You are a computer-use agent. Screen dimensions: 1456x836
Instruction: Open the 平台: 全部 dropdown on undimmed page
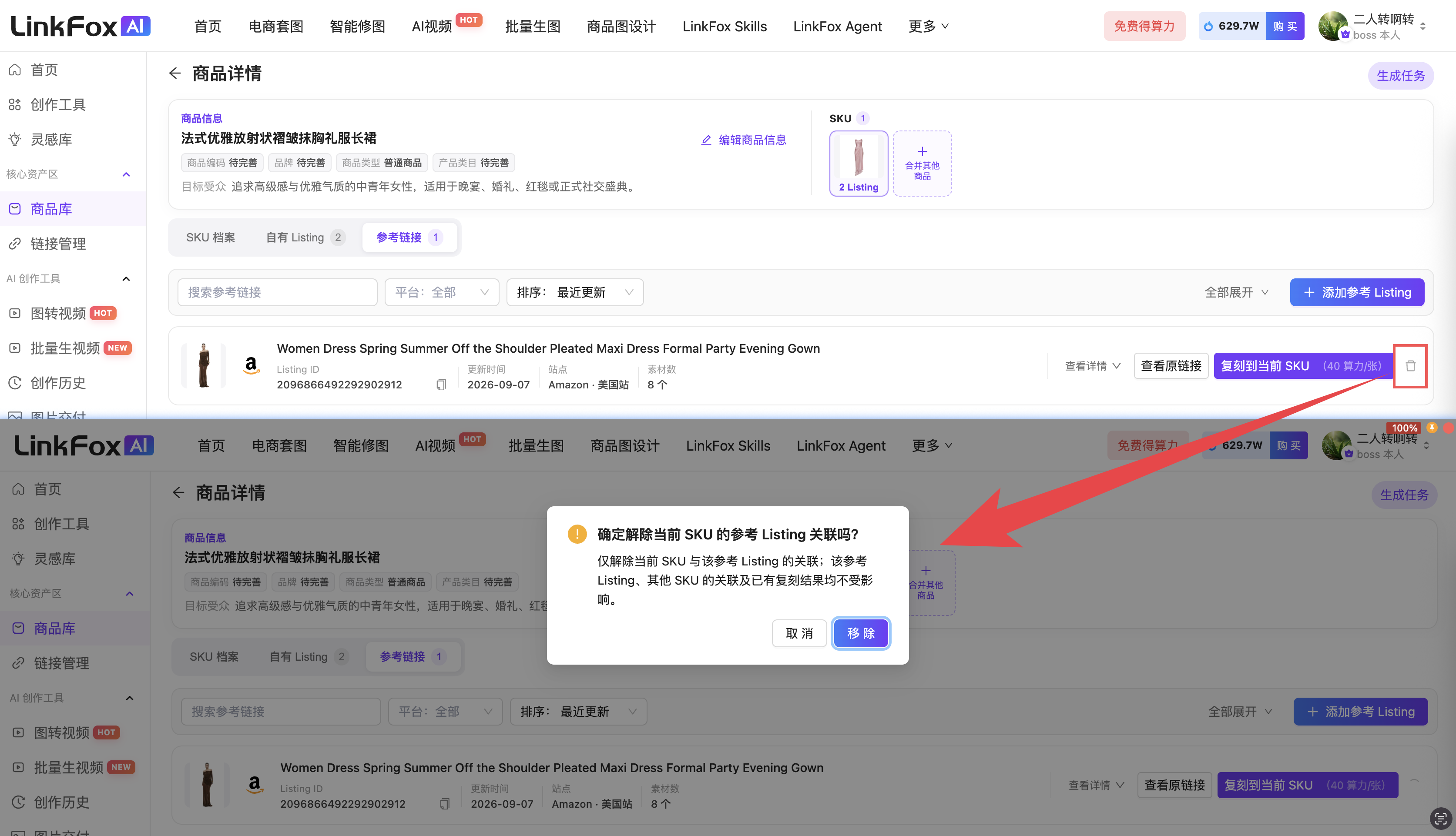coord(442,292)
